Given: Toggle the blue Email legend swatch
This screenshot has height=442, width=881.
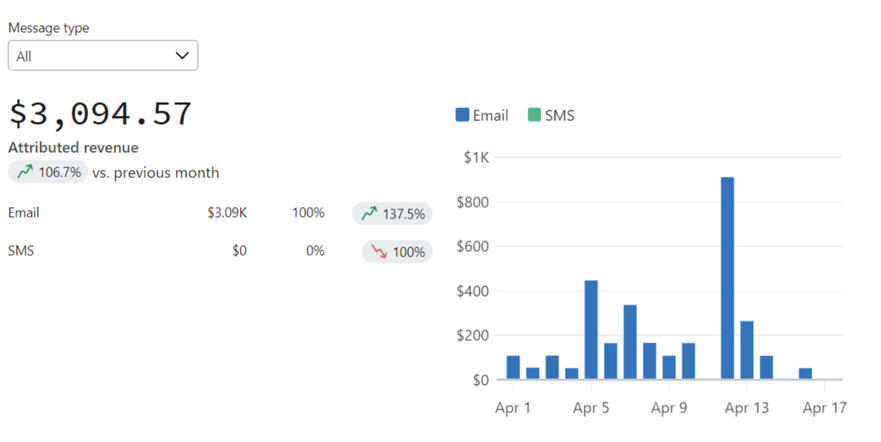Looking at the screenshot, I should coord(462,115).
